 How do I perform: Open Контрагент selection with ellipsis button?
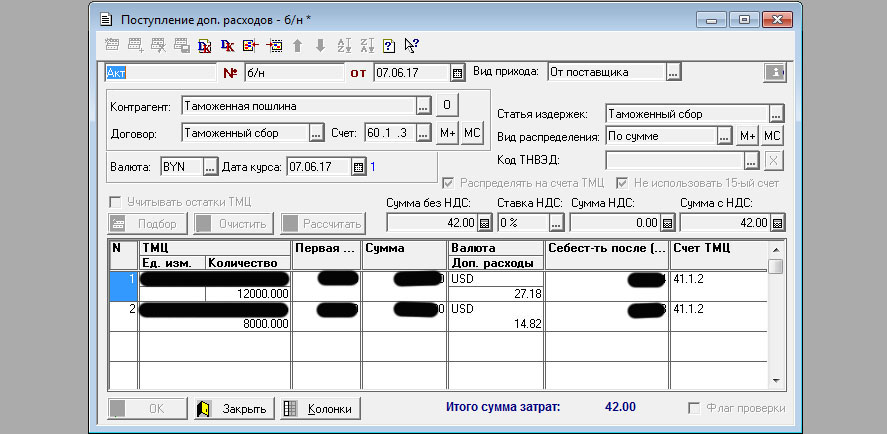(423, 106)
